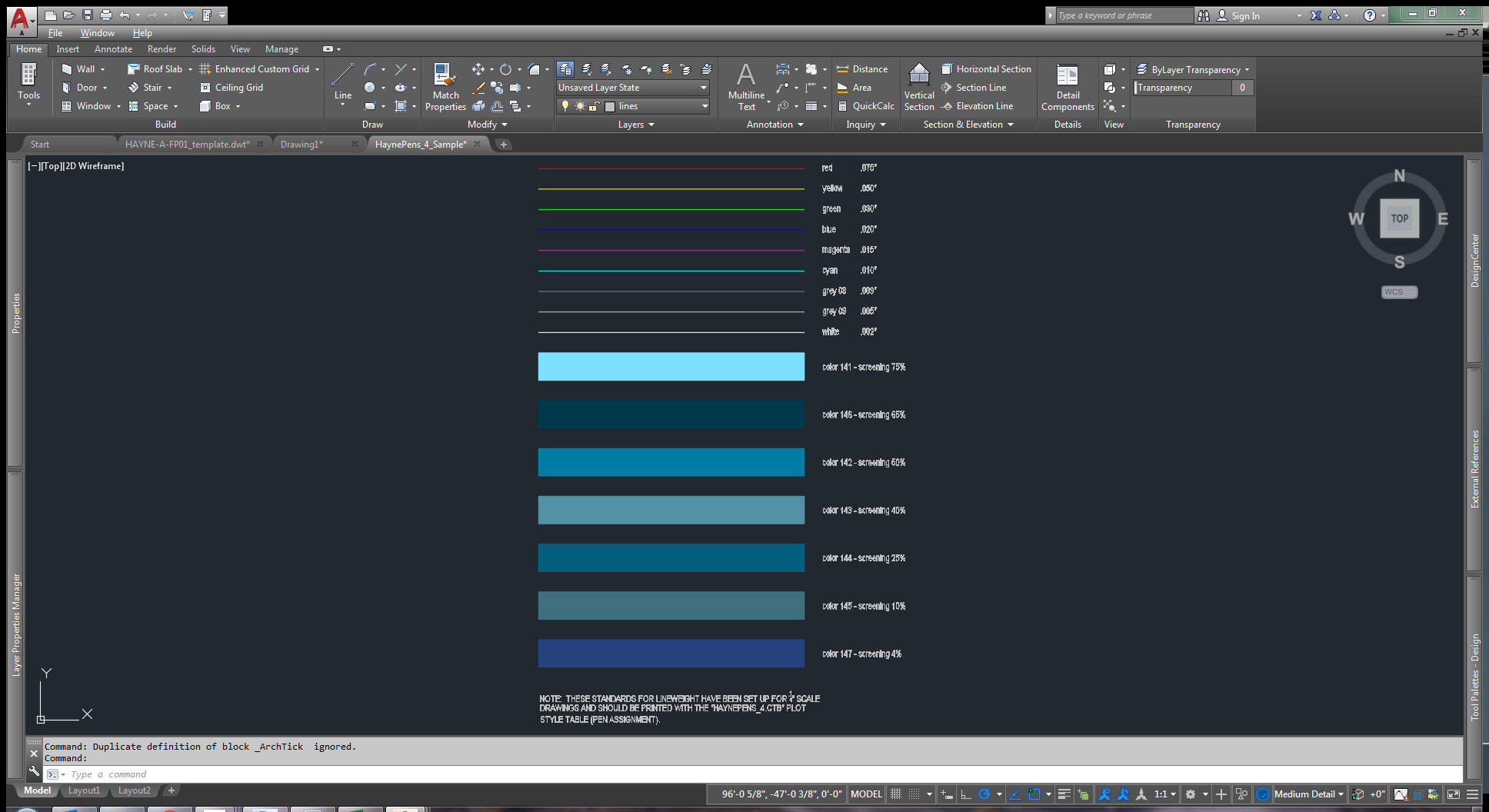Click the Stair tool icon
This screenshot has width=1489, height=812.
point(133,88)
